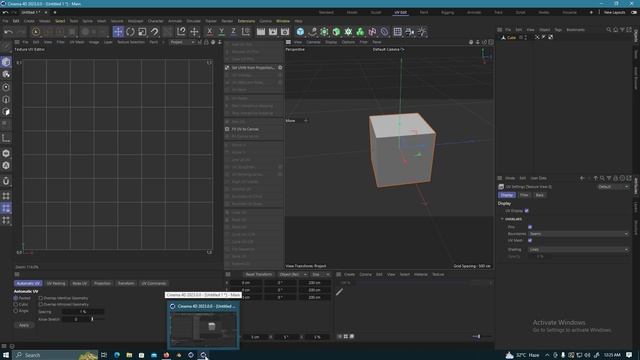Click the Render View clapperboard icon
The width and height of the screenshot is (640, 360).
tap(261, 31)
